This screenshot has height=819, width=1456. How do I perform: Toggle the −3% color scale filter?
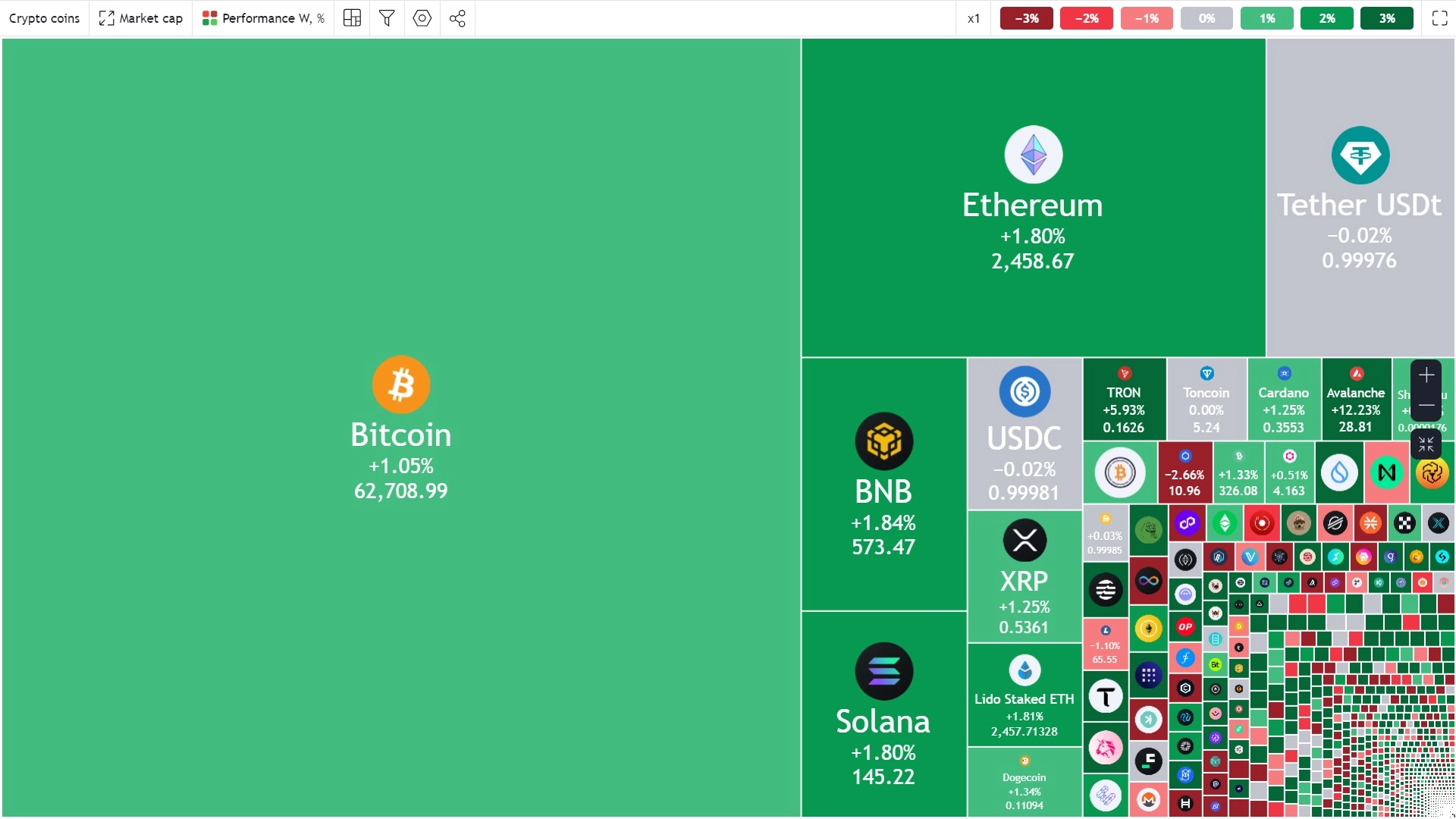[x=1025, y=18]
